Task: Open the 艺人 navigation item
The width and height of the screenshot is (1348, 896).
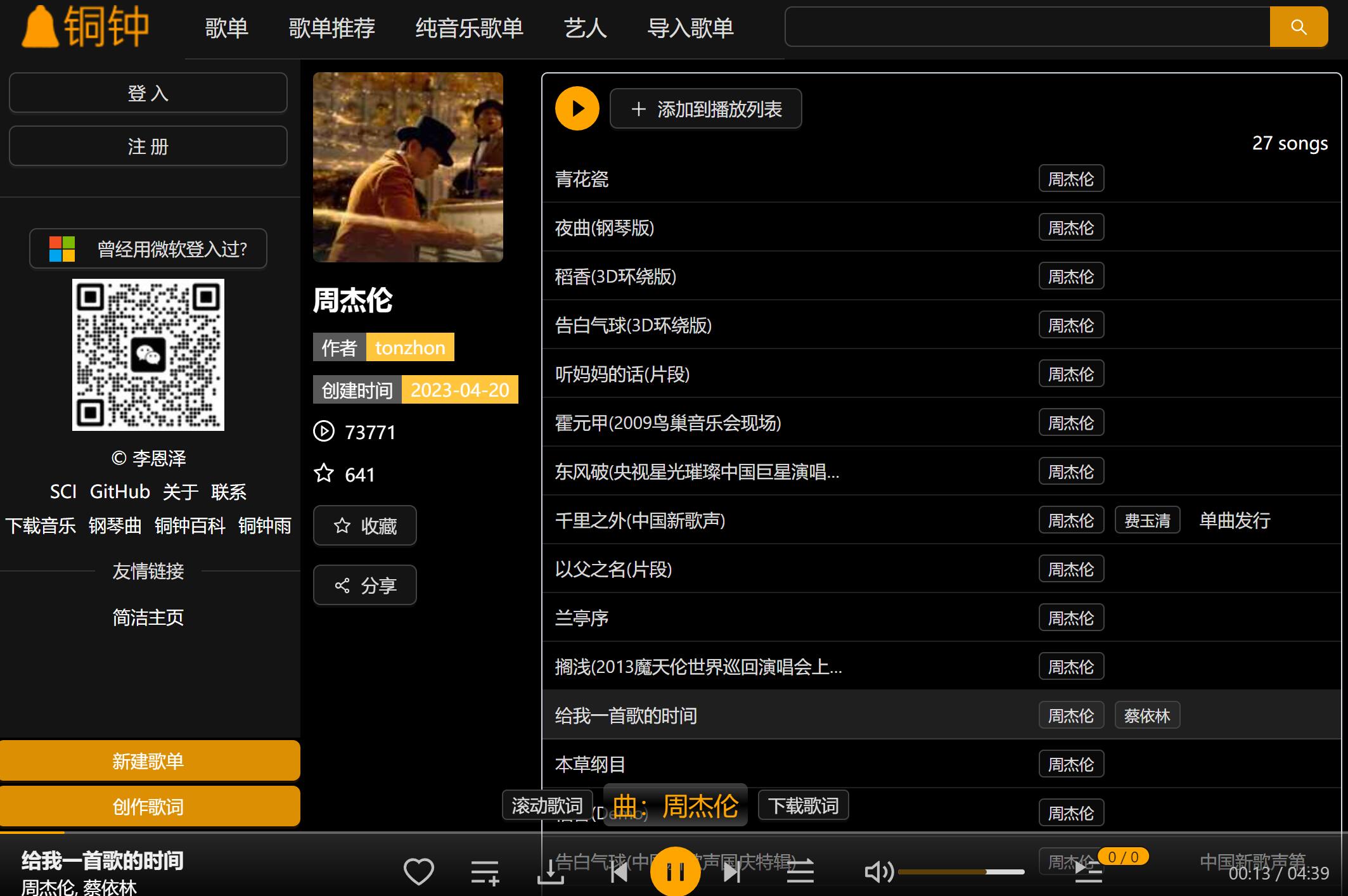Action: [586, 28]
